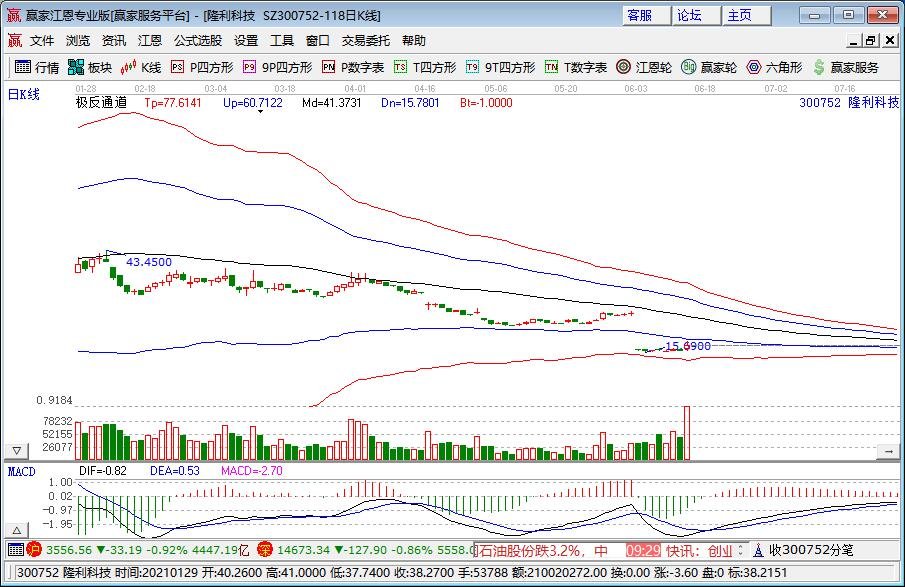Open the 窗口 menu
This screenshot has width=905, height=587.
tap(318, 40)
